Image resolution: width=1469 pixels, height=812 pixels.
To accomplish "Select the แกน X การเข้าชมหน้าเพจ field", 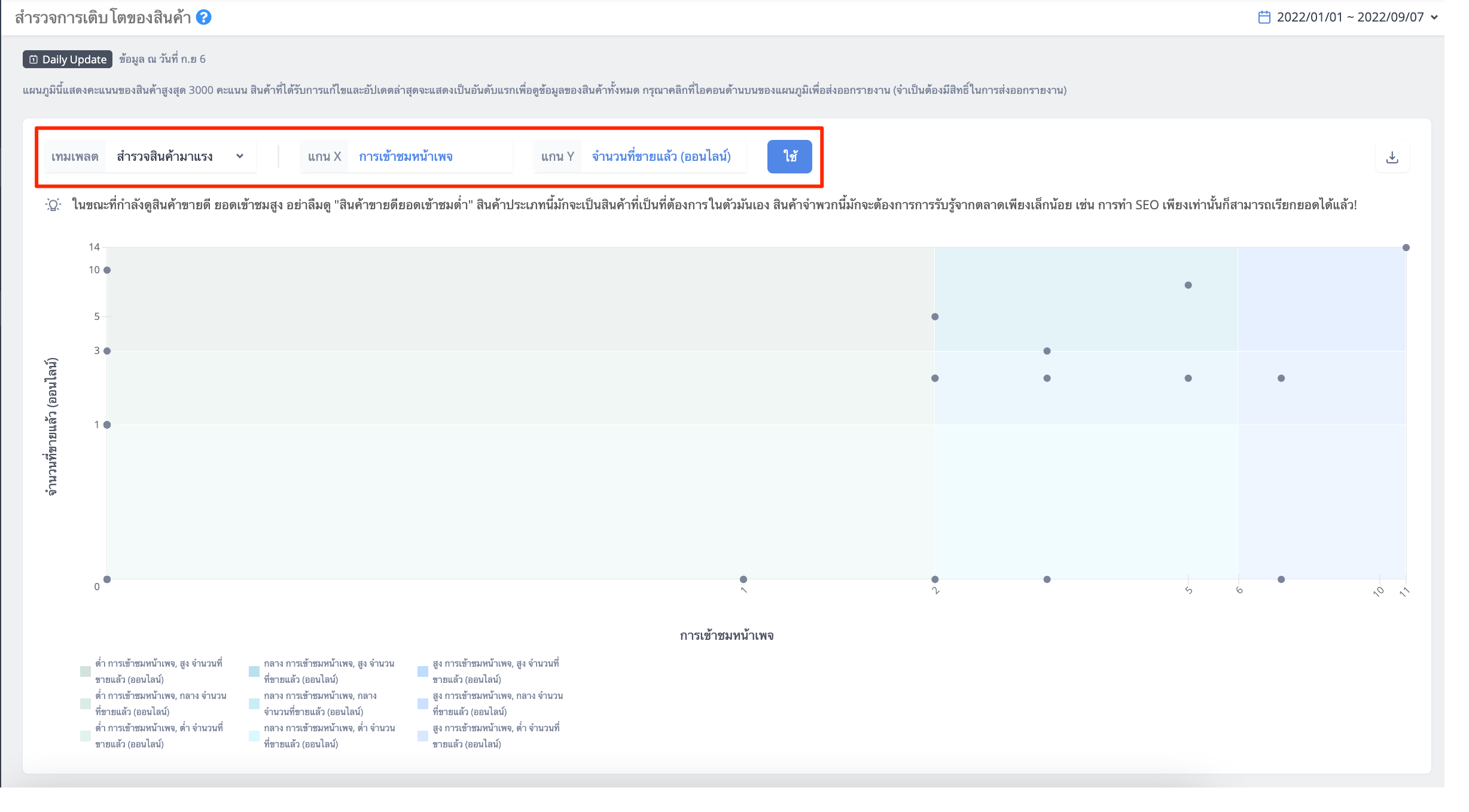I will tap(407, 157).
